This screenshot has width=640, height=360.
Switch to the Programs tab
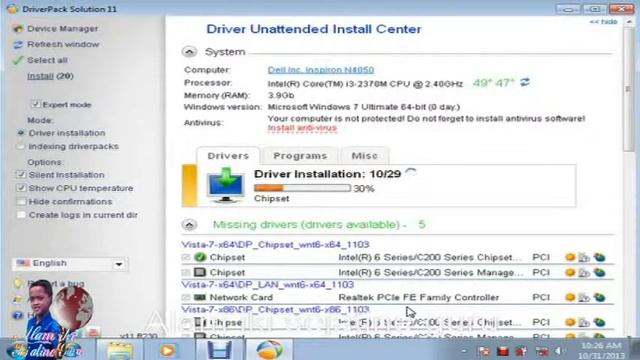pos(300,156)
